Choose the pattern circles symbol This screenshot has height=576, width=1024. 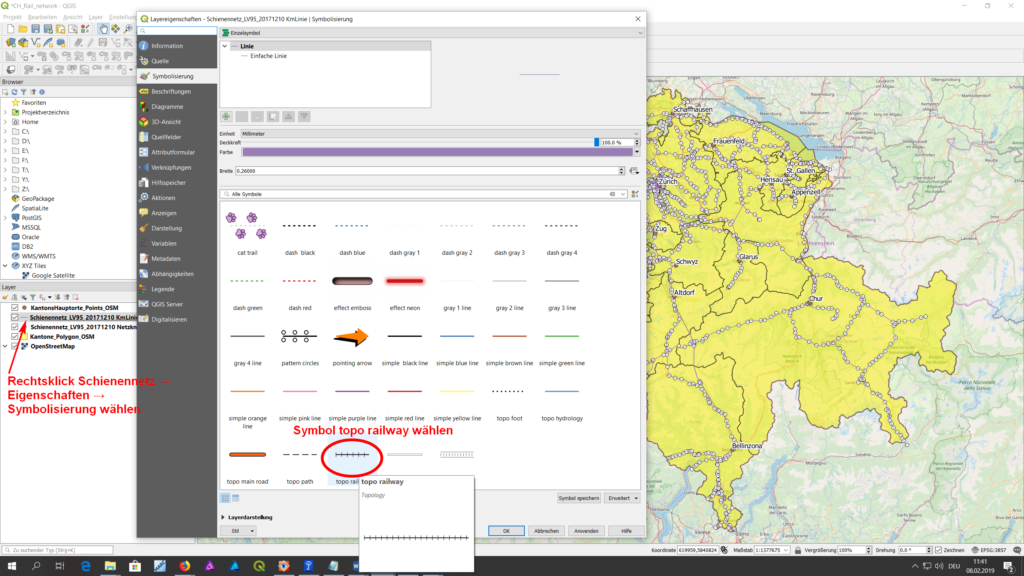tap(299, 336)
